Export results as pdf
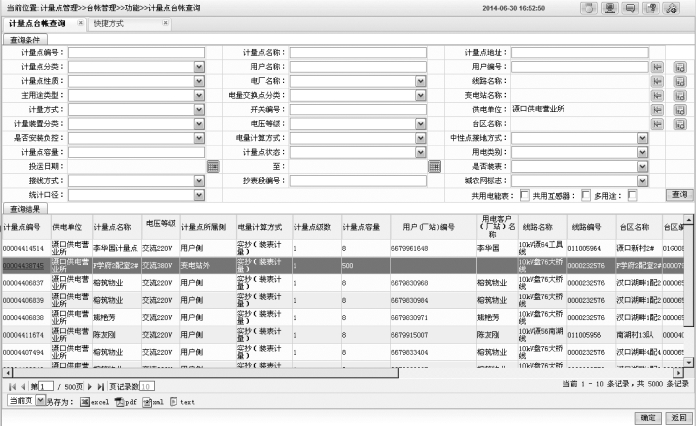Screen dimensions: 696x426 point(126,402)
